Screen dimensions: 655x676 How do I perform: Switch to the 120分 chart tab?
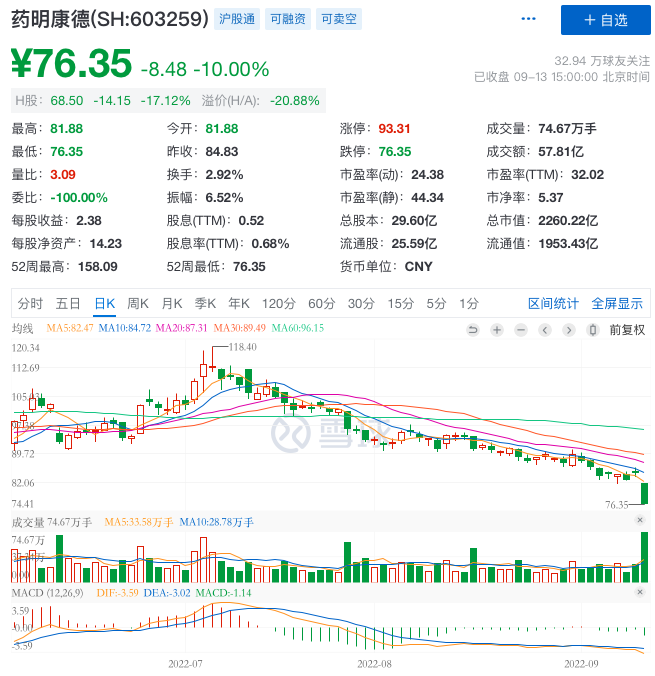(x=279, y=304)
